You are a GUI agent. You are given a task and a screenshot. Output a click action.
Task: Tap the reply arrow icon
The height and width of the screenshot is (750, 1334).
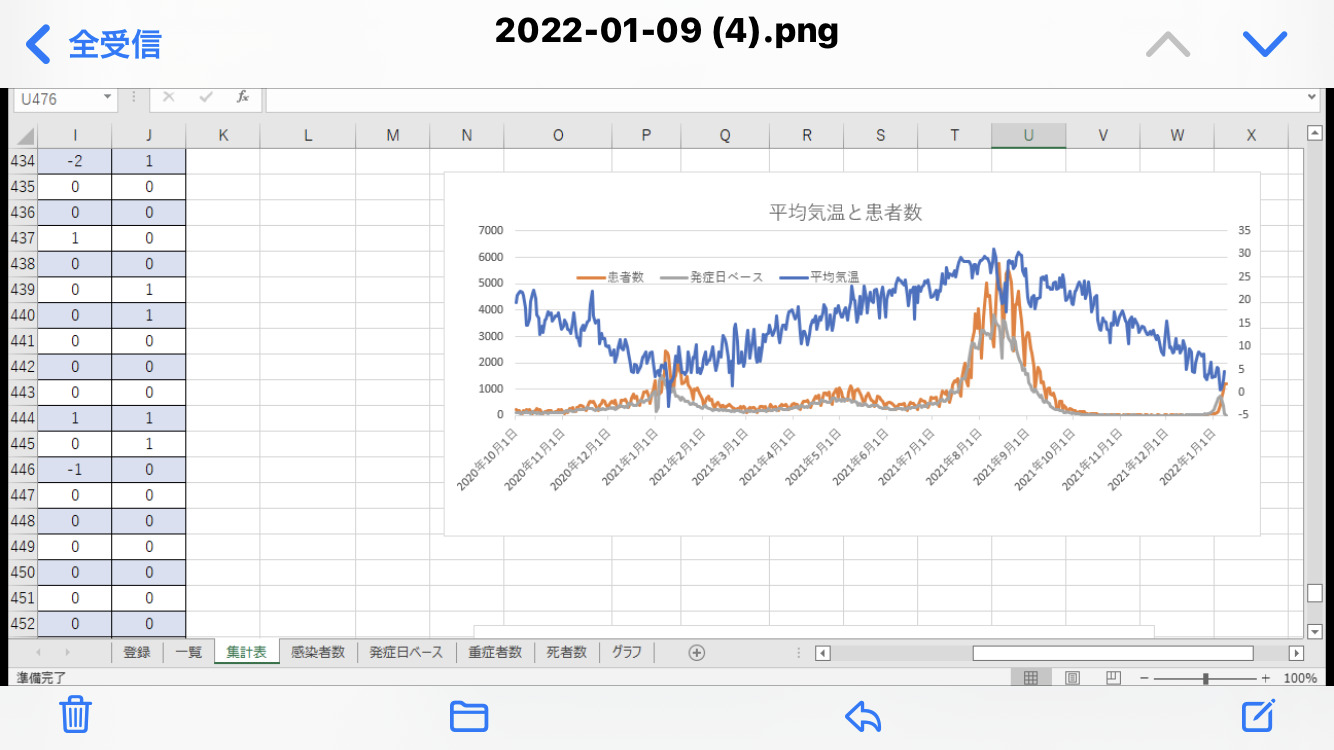pyautogui.click(x=863, y=715)
